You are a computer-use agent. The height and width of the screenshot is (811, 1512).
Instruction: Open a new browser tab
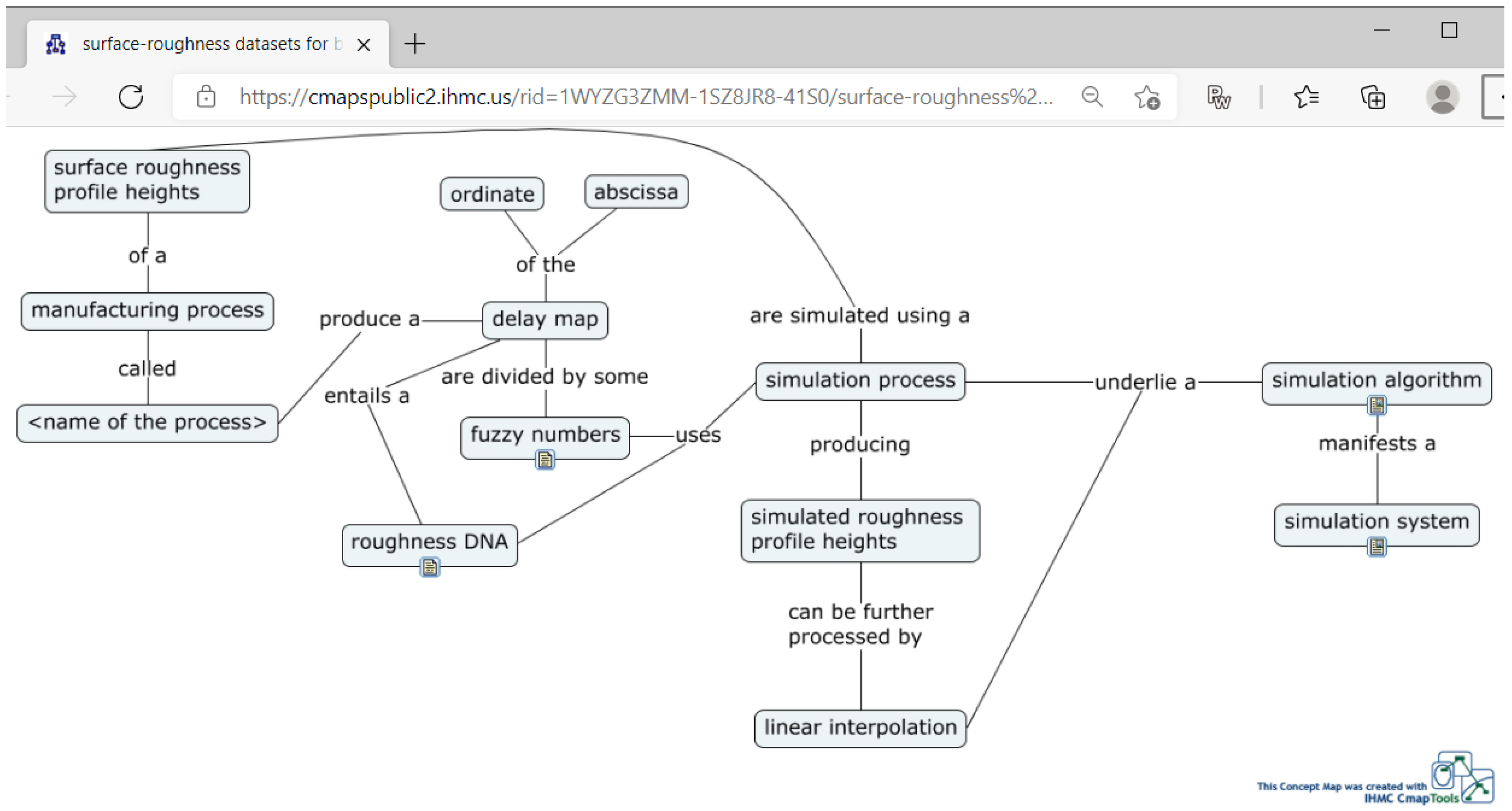(x=415, y=44)
